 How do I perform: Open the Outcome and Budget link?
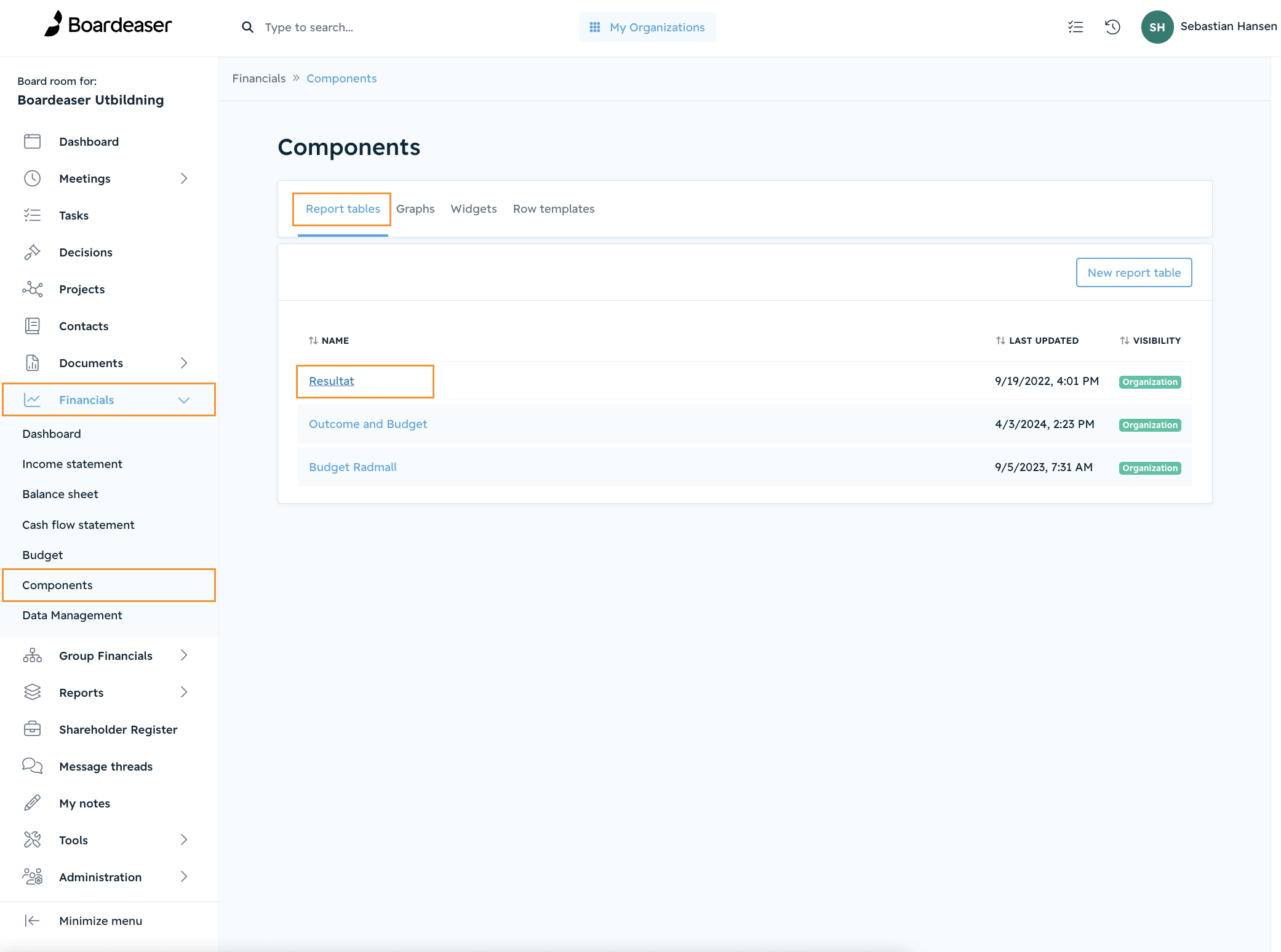368,424
